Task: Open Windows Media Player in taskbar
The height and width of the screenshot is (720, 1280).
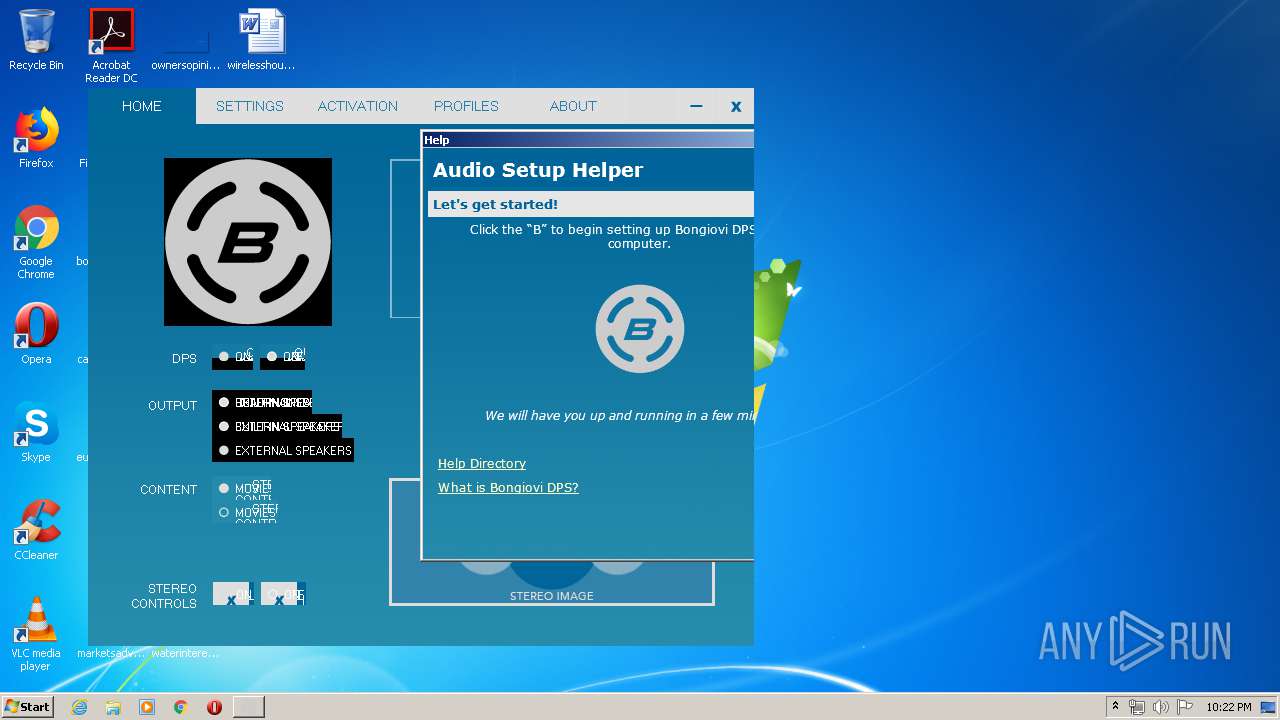Action: [x=147, y=707]
